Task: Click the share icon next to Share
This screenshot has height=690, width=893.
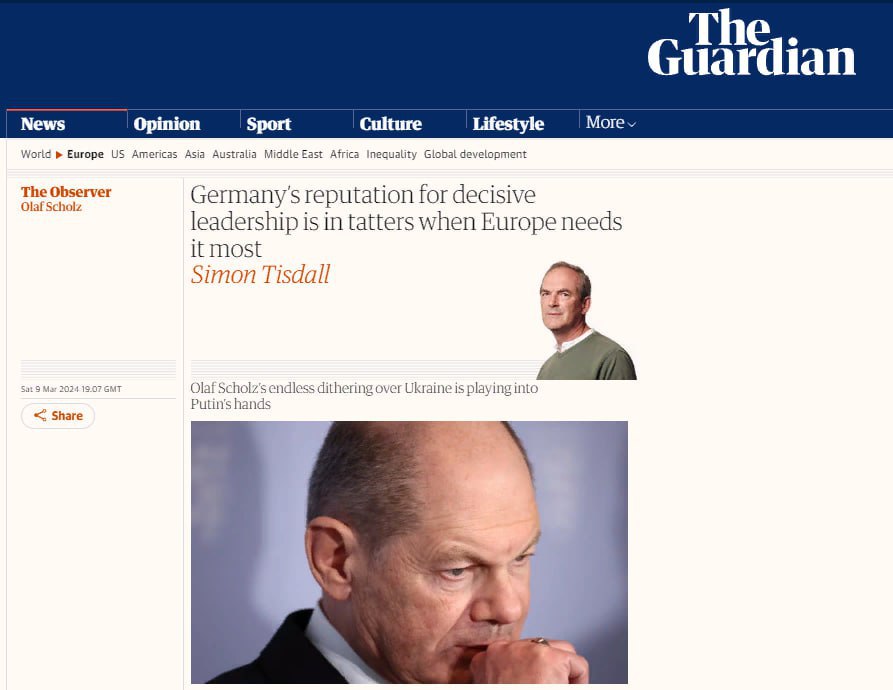Action: 40,416
